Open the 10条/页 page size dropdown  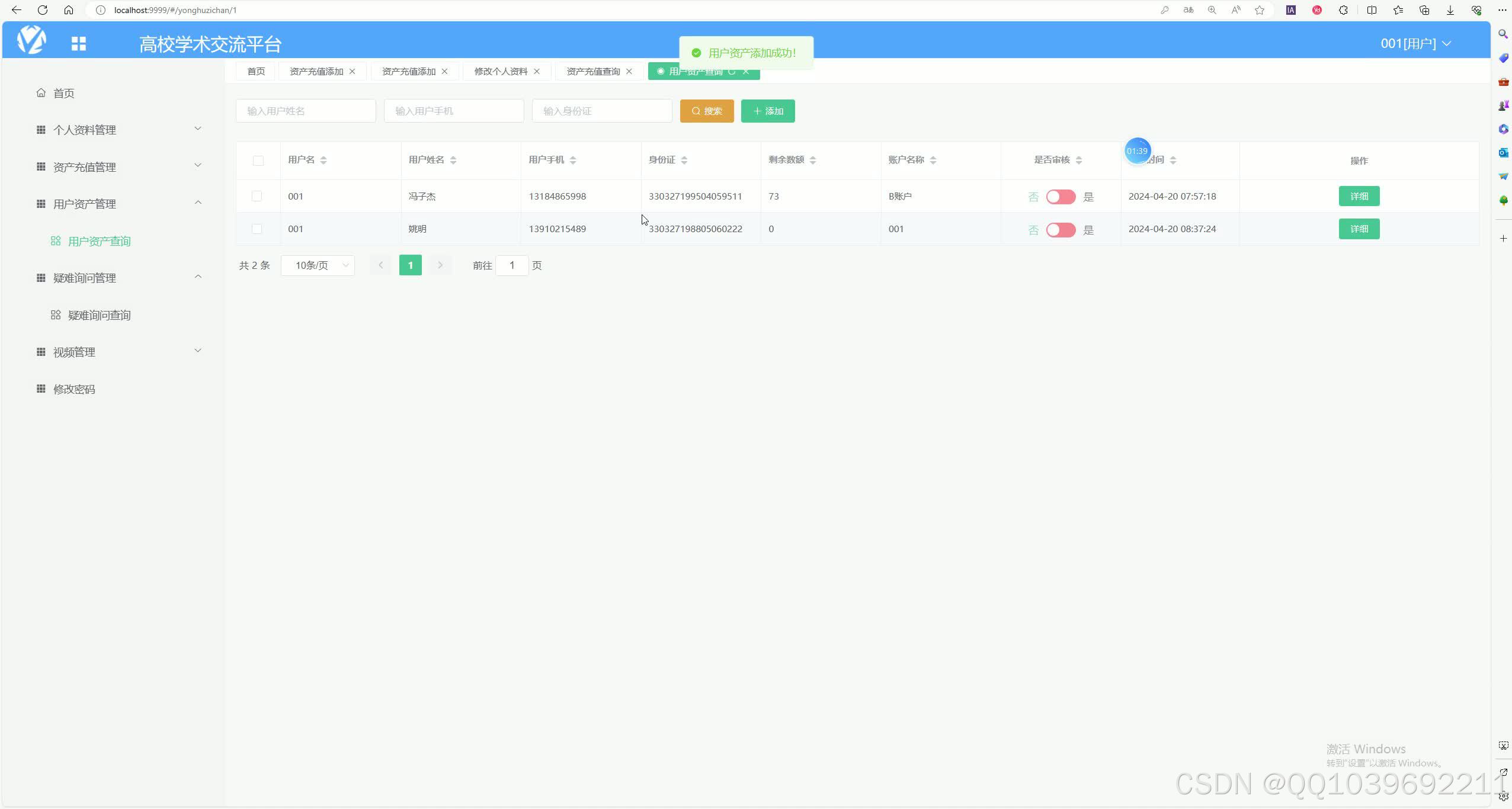(318, 265)
